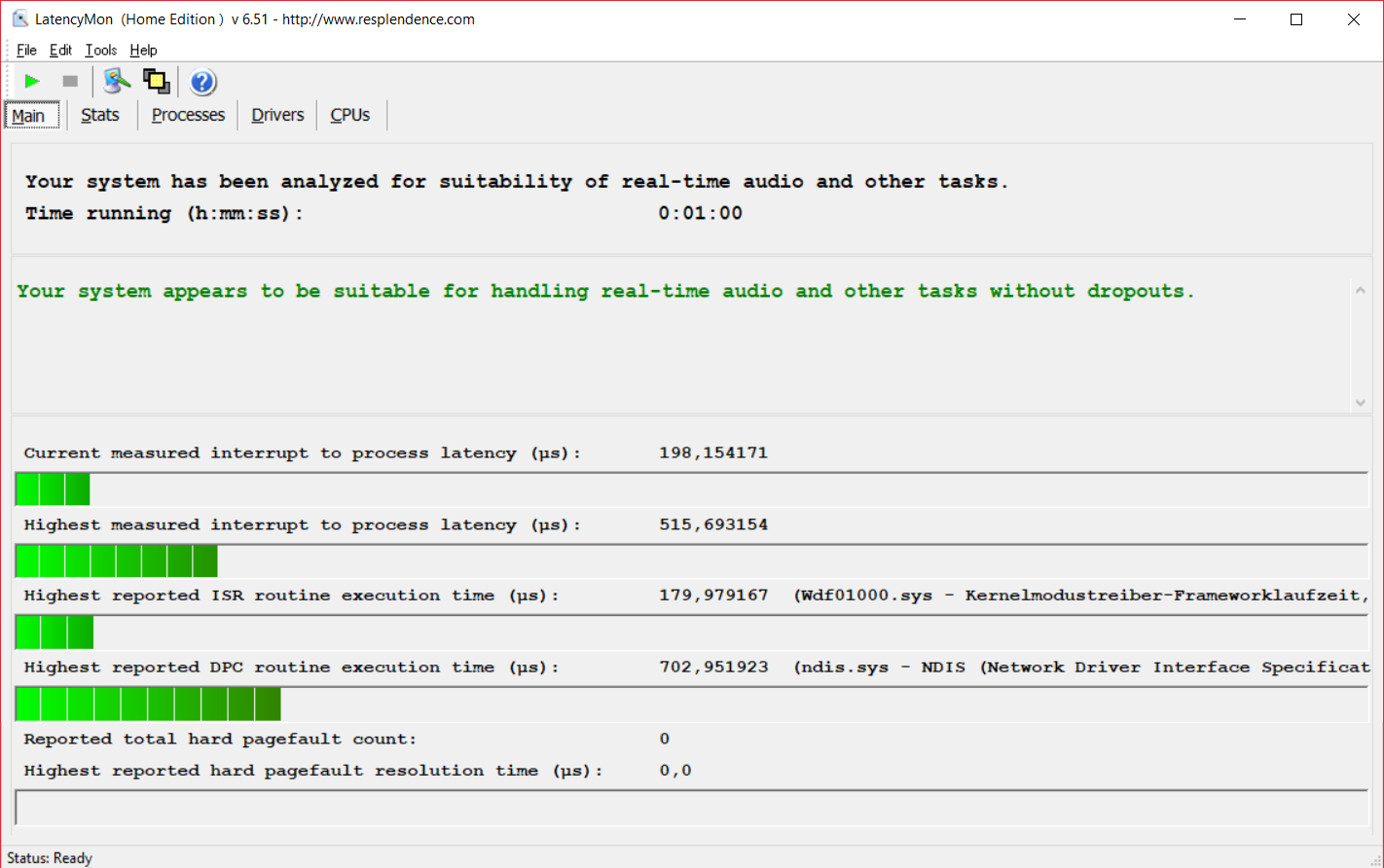Open the options tool icon in toolbar
1384x868 pixels.
[117, 81]
